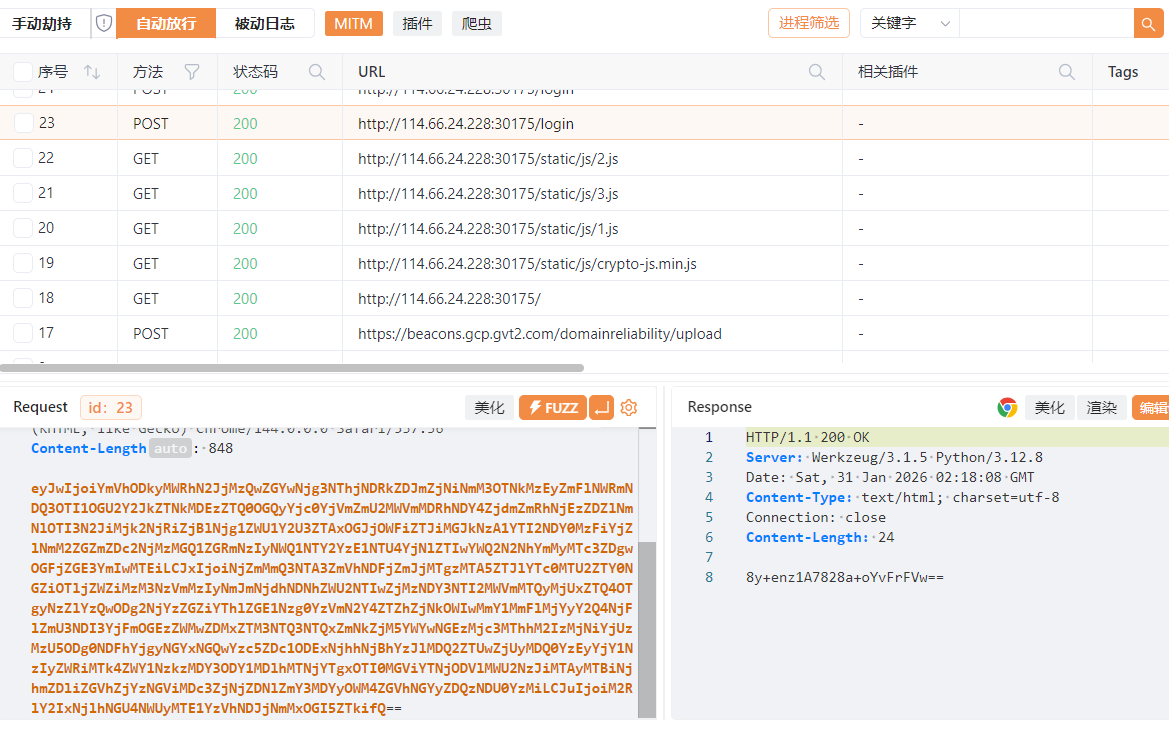Switch to 被动日志 tab

pos(265,23)
